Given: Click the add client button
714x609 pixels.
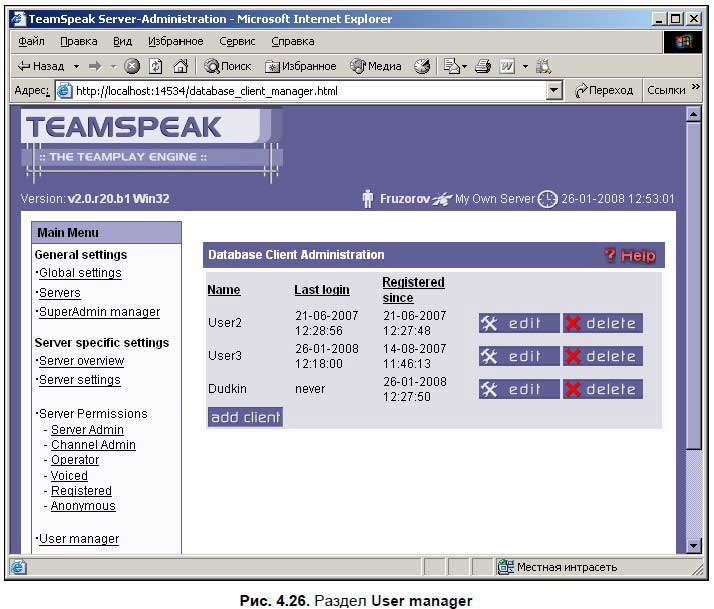Looking at the screenshot, I should tap(245, 417).
